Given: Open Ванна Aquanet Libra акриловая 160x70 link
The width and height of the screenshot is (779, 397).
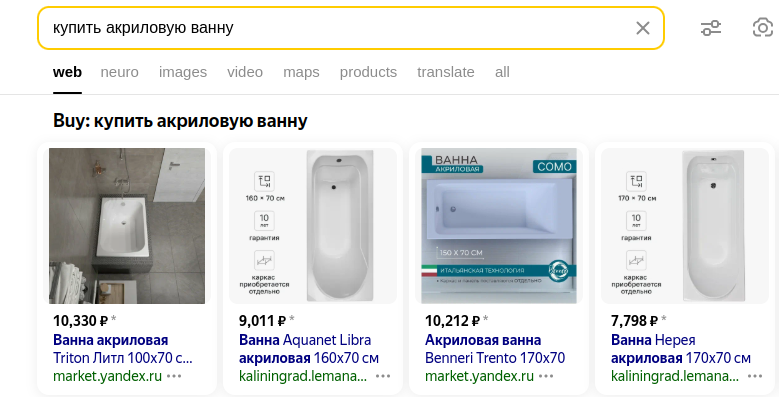Looking at the screenshot, I should [x=309, y=349].
